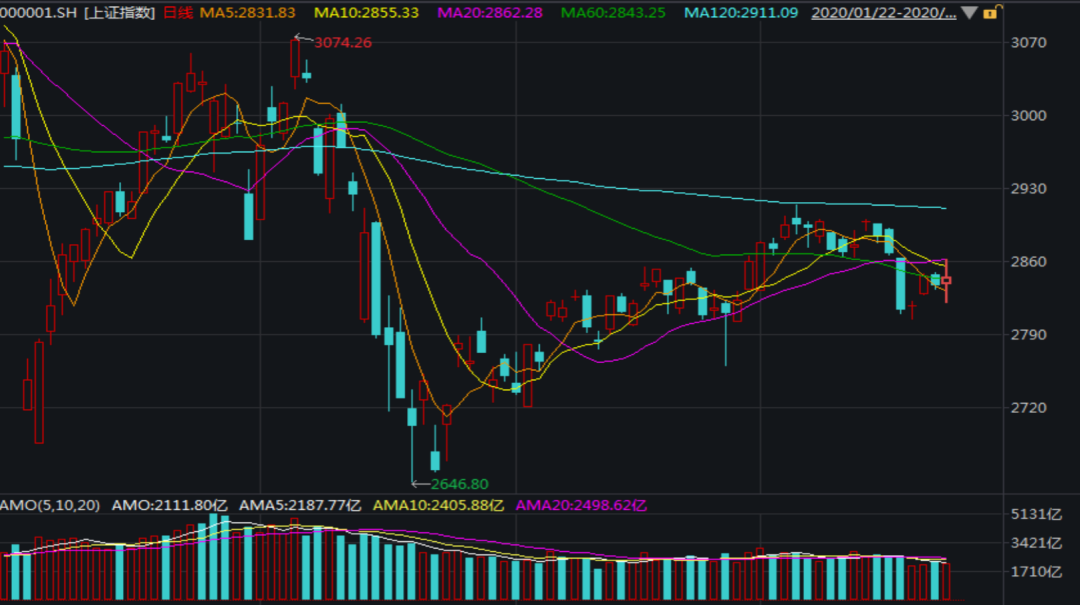Click the 3070 price axis label
Screen dimensions: 1080x605
click(1028, 42)
